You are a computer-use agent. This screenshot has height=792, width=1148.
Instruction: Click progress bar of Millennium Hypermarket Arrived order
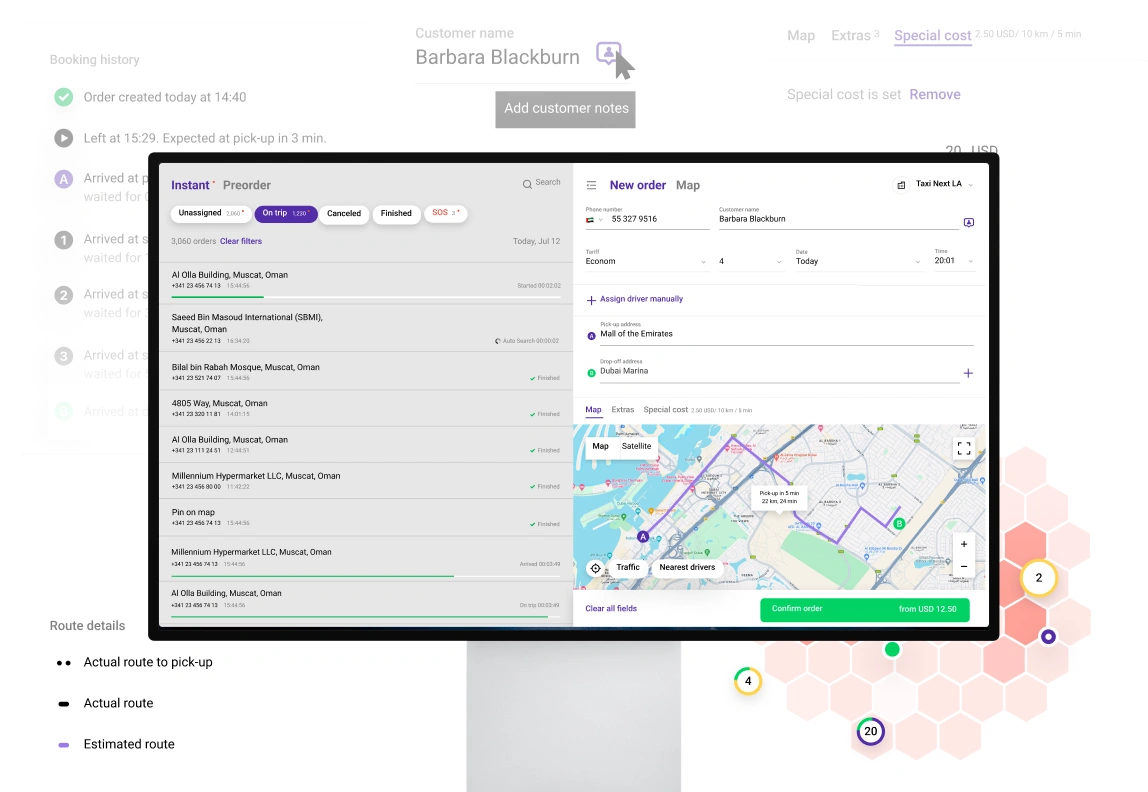[366, 576]
